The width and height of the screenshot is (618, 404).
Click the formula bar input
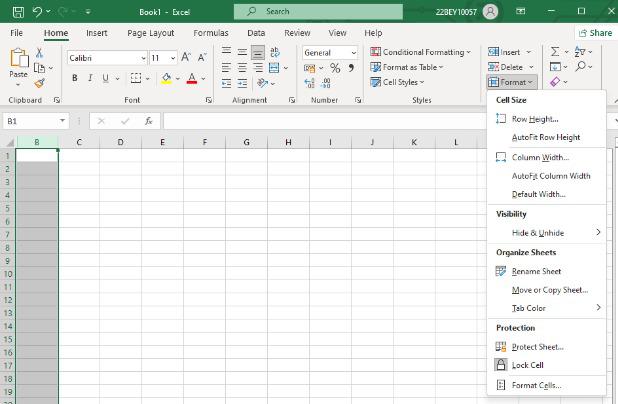pos(325,121)
